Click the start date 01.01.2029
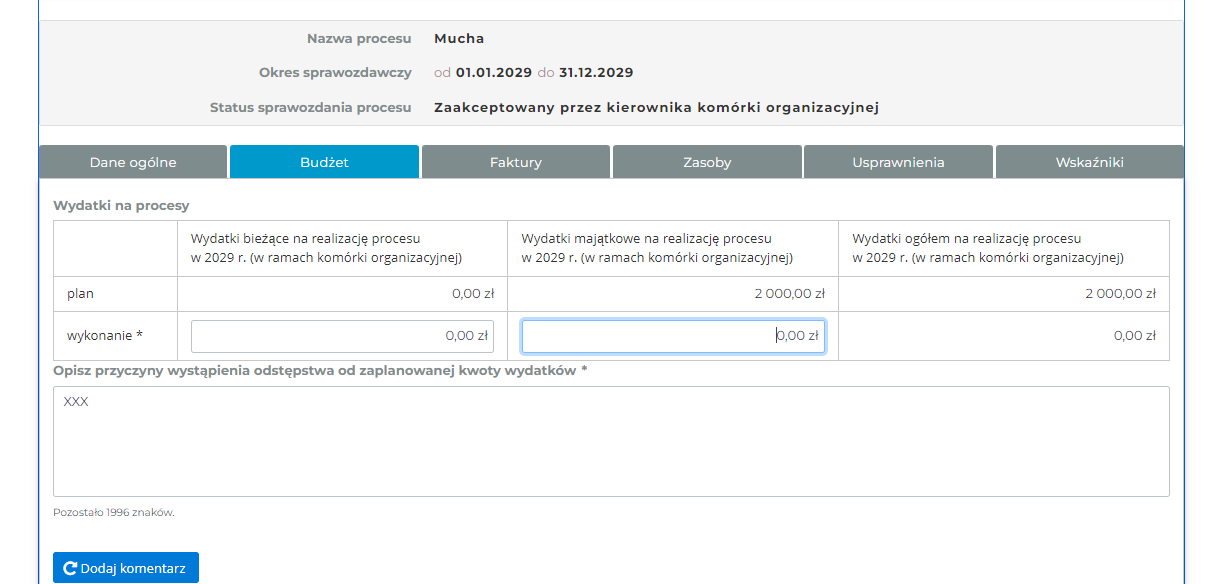The width and height of the screenshot is (1225, 584). pyautogui.click(x=494, y=73)
